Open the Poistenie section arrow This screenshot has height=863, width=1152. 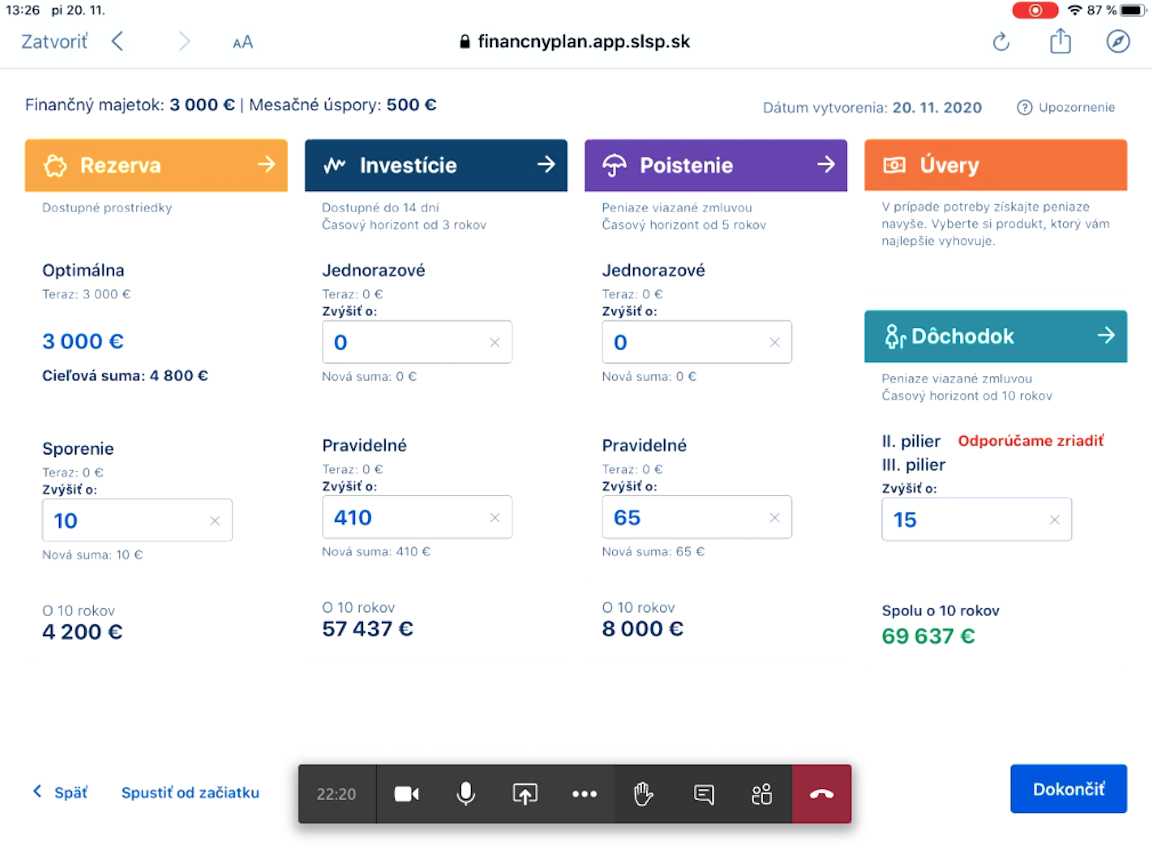826,165
